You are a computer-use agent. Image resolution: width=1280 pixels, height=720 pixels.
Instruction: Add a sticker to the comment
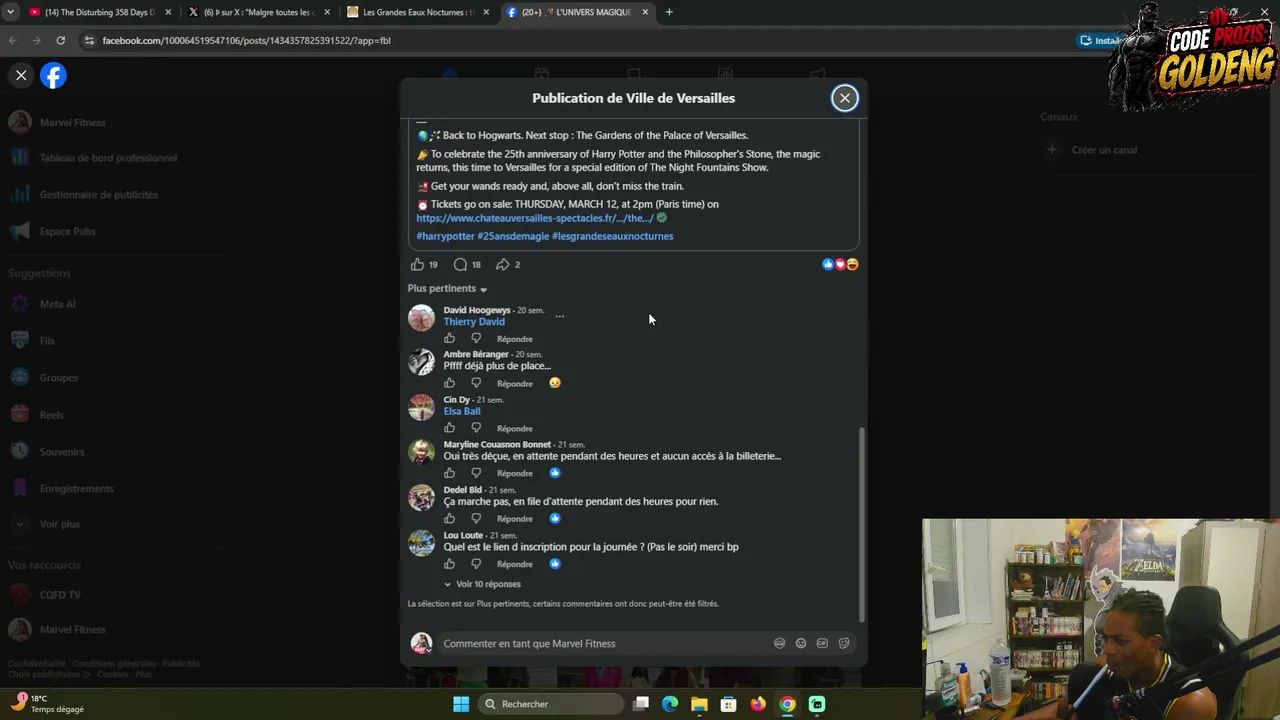click(844, 644)
